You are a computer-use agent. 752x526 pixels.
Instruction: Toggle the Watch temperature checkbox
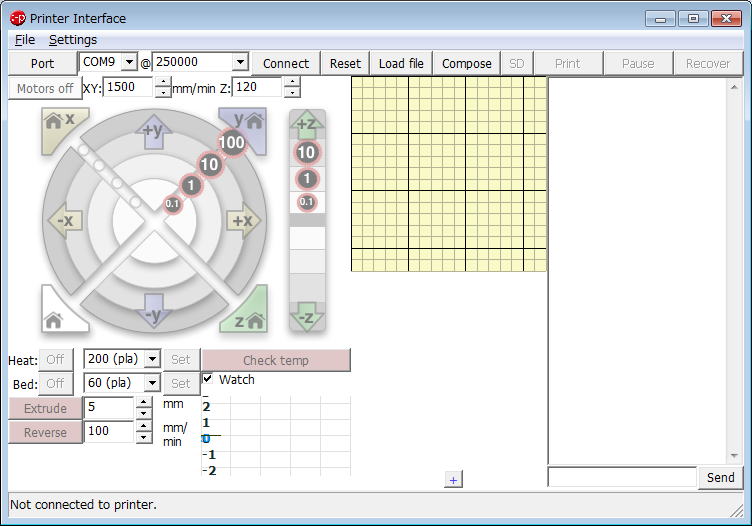[208, 378]
